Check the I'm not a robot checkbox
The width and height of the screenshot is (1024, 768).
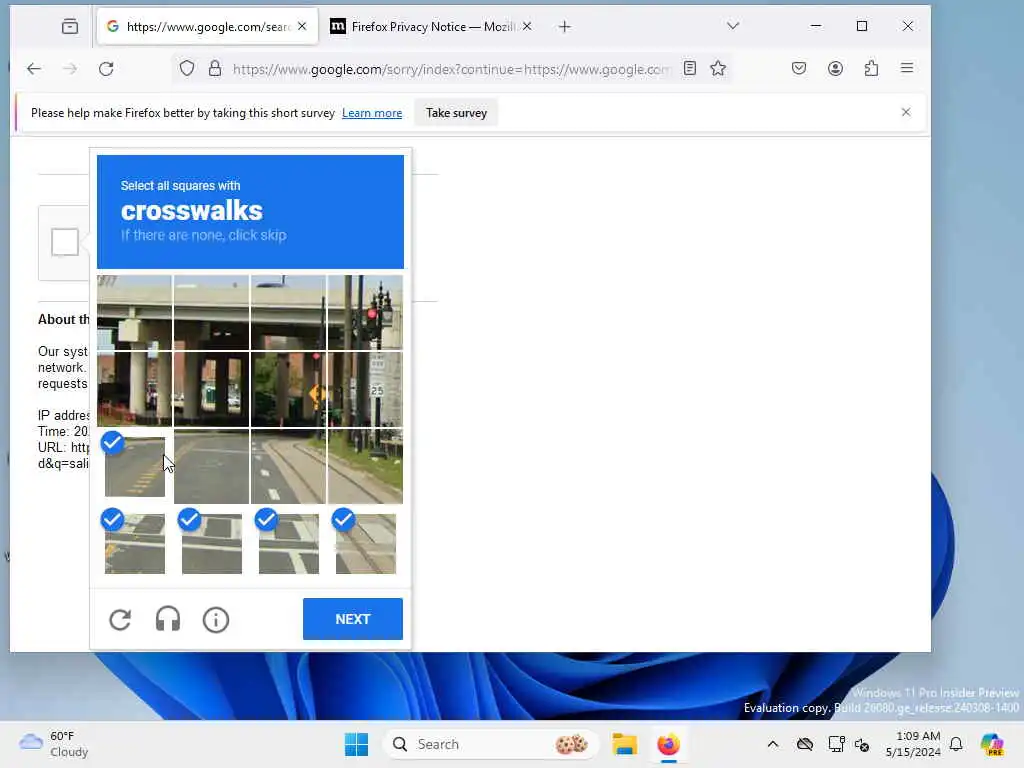click(65, 242)
